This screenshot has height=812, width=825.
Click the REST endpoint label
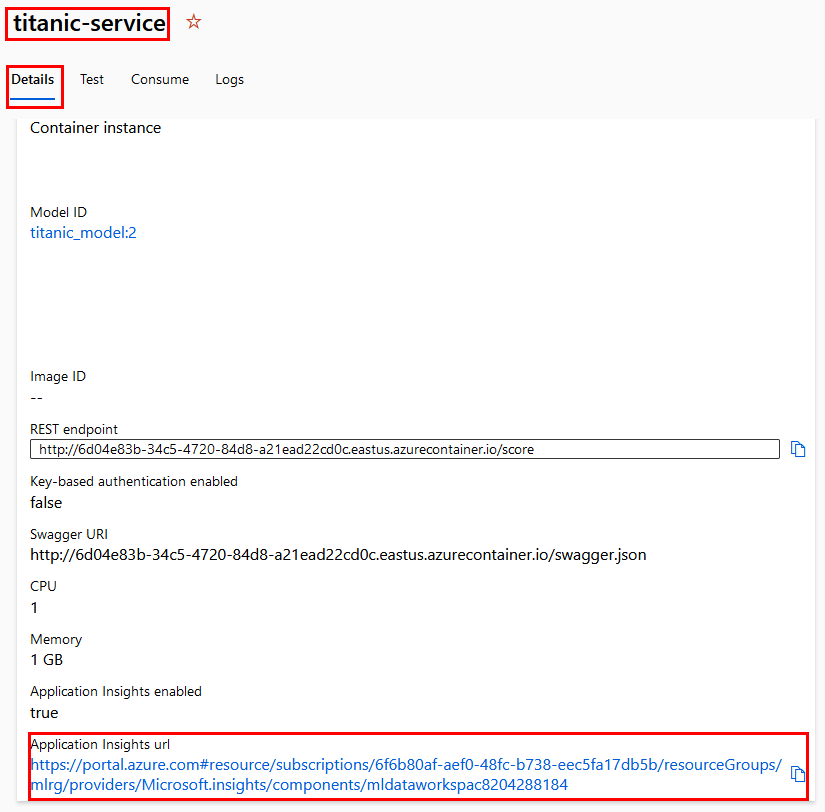pyautogui.click(x=74, y=429)
